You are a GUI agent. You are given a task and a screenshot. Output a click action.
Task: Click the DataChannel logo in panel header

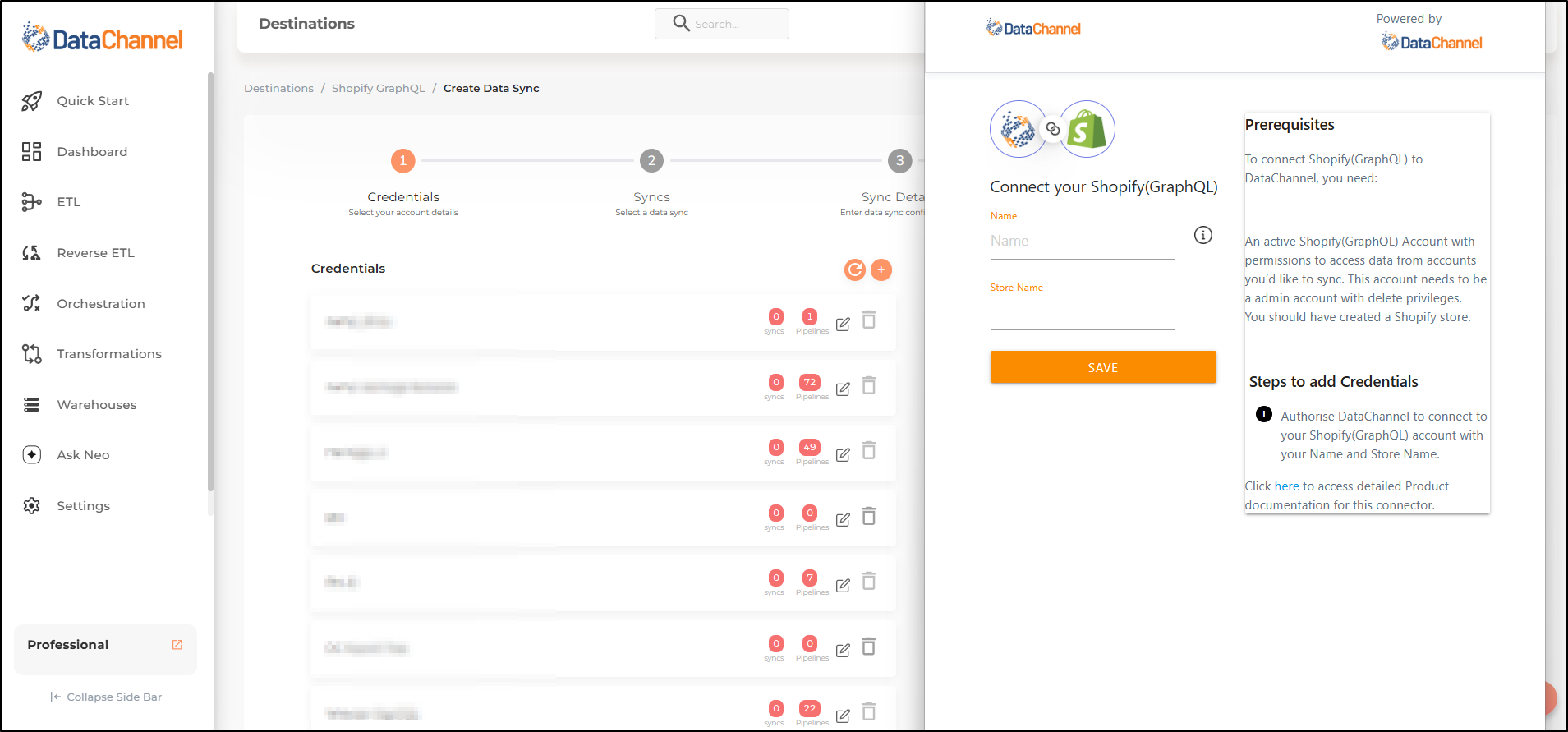1033,29
